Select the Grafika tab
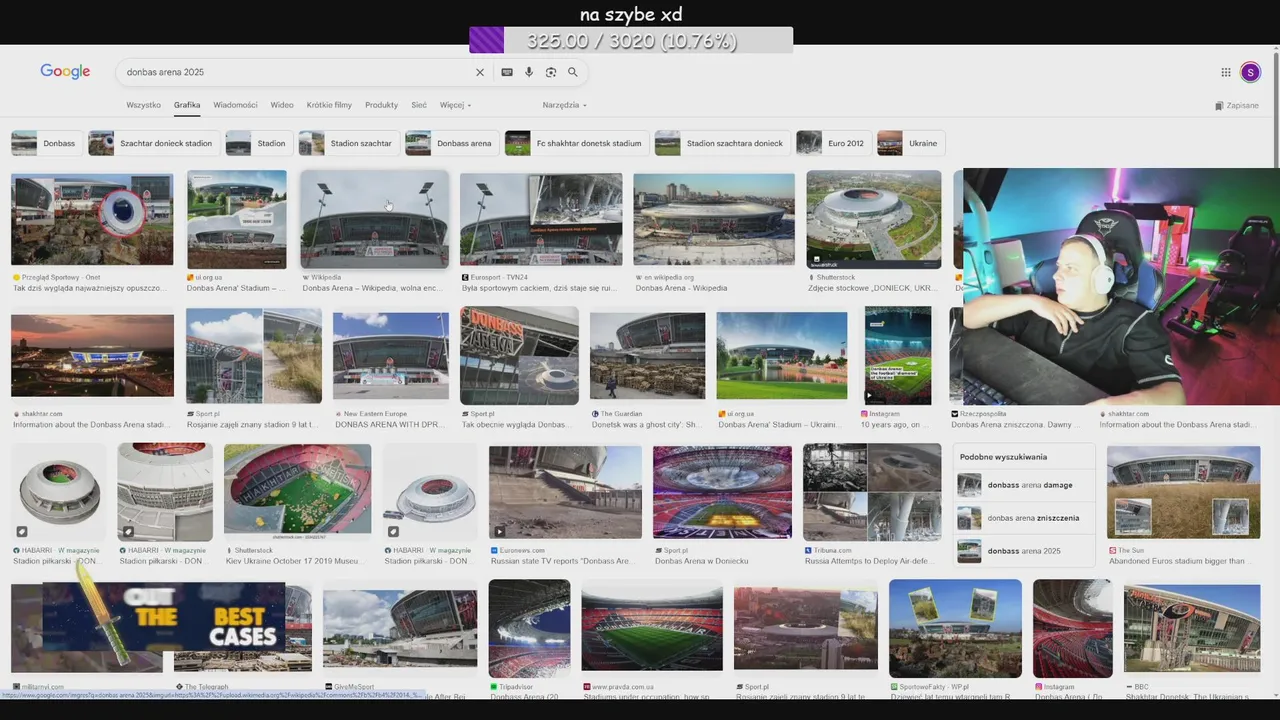 [187, 105]
